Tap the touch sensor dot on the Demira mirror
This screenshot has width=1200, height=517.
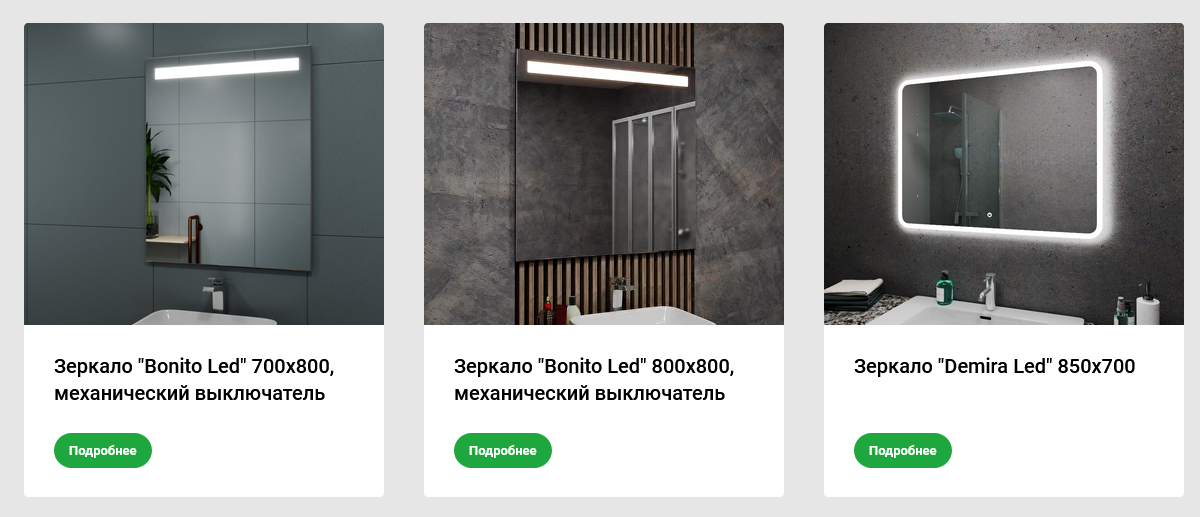(x=989, y=214)
